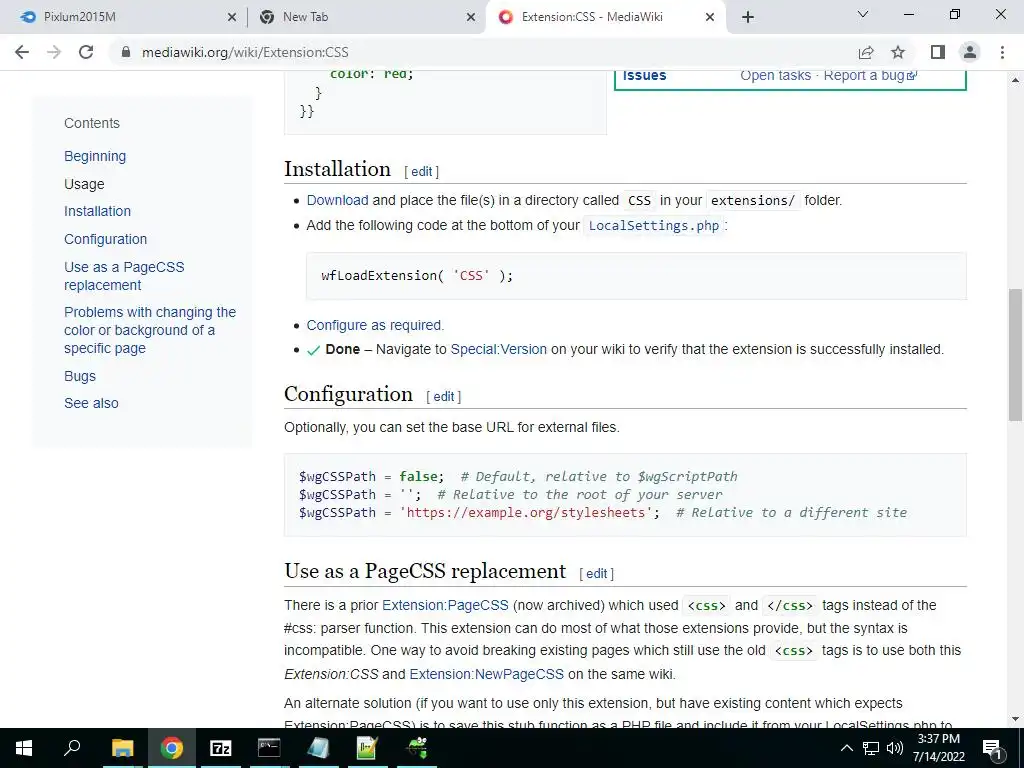Open the LocalSettings.php link
1024x768 pixels.
[x=654, y=225]
